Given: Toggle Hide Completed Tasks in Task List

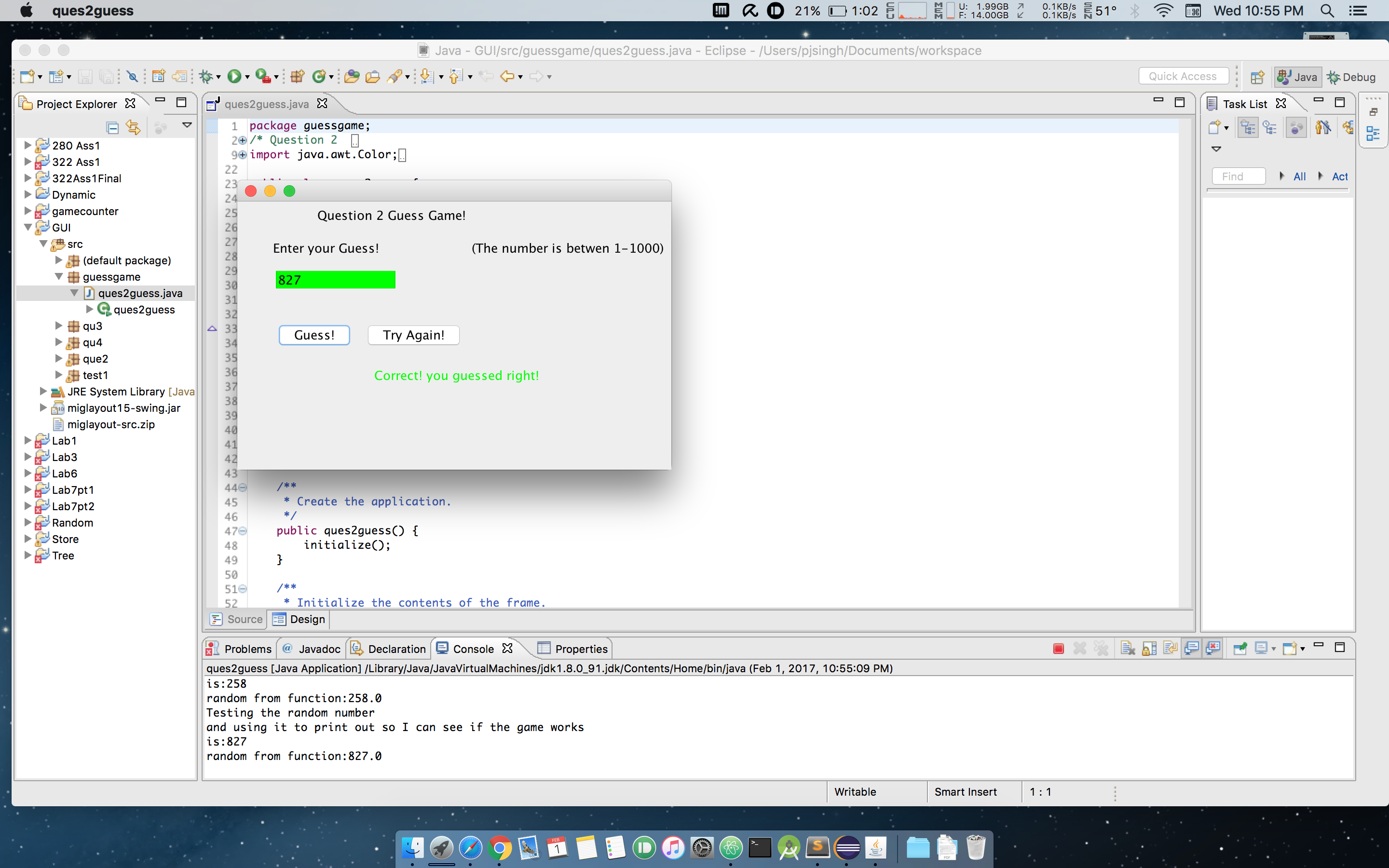Looking at the screenshot, I should click(1323, 127).
